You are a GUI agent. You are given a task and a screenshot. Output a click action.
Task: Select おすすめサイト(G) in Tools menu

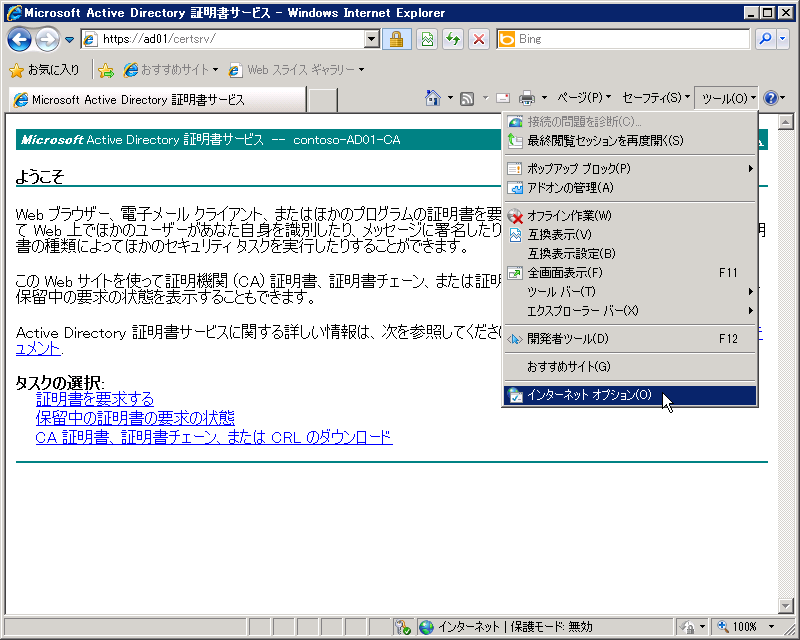click(630, 366)
